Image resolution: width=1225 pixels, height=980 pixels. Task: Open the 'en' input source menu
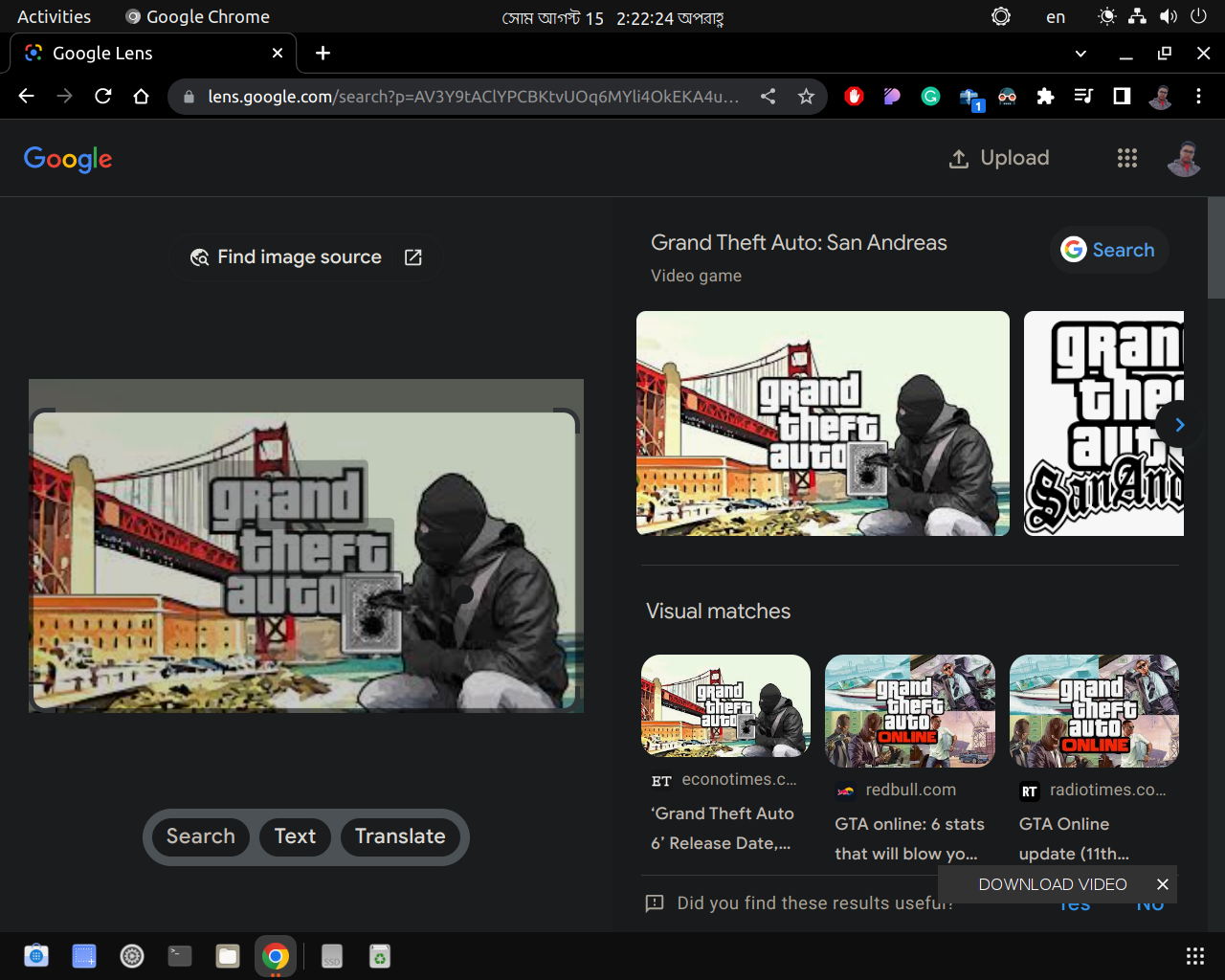[x=1056, y=16]
